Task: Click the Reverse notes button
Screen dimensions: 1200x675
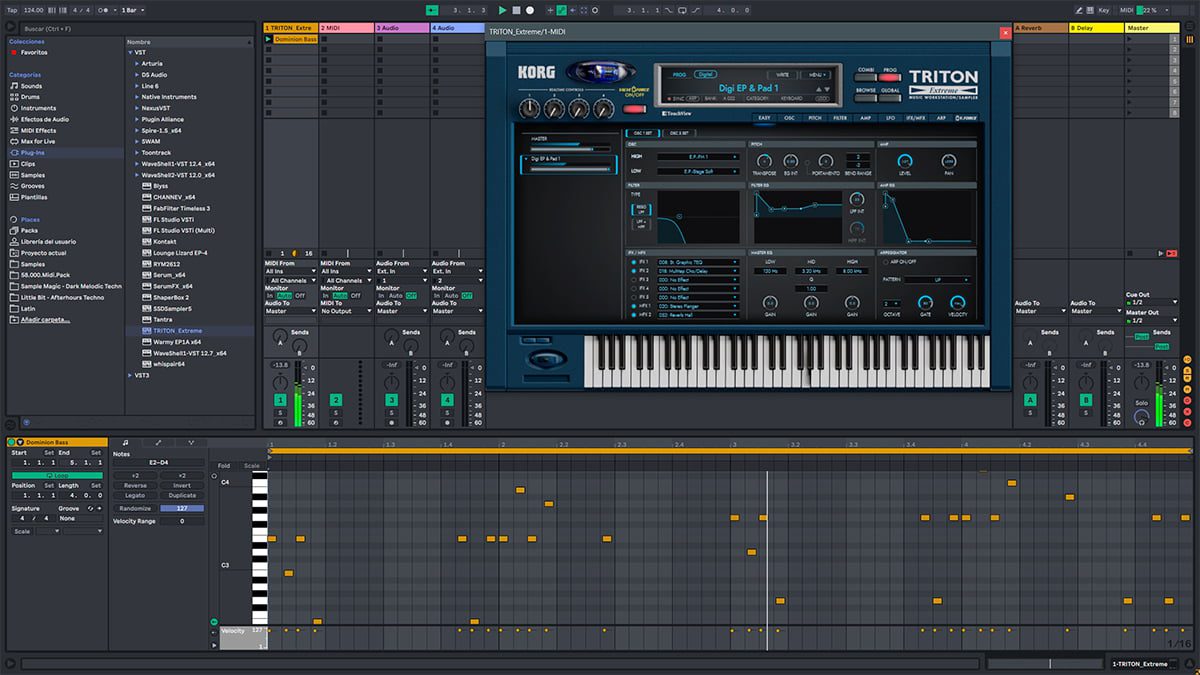Action: (x=135, y=485)
